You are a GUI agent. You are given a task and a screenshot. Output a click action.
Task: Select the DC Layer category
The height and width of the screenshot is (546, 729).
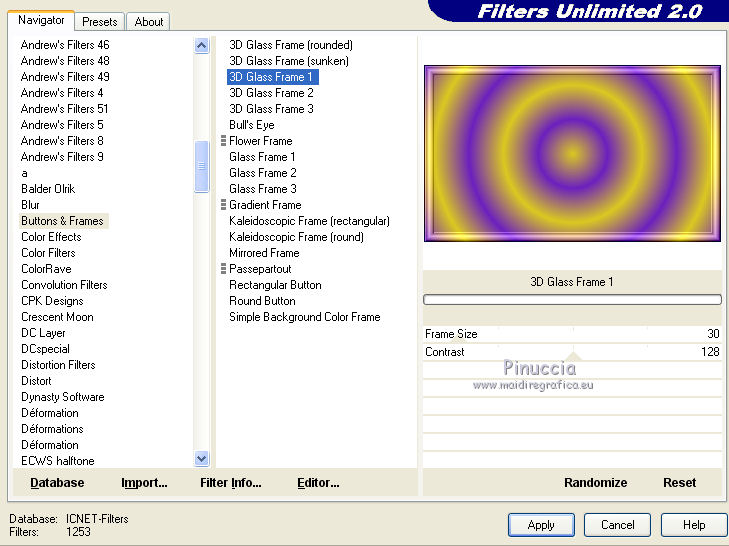tap(43, 333)
